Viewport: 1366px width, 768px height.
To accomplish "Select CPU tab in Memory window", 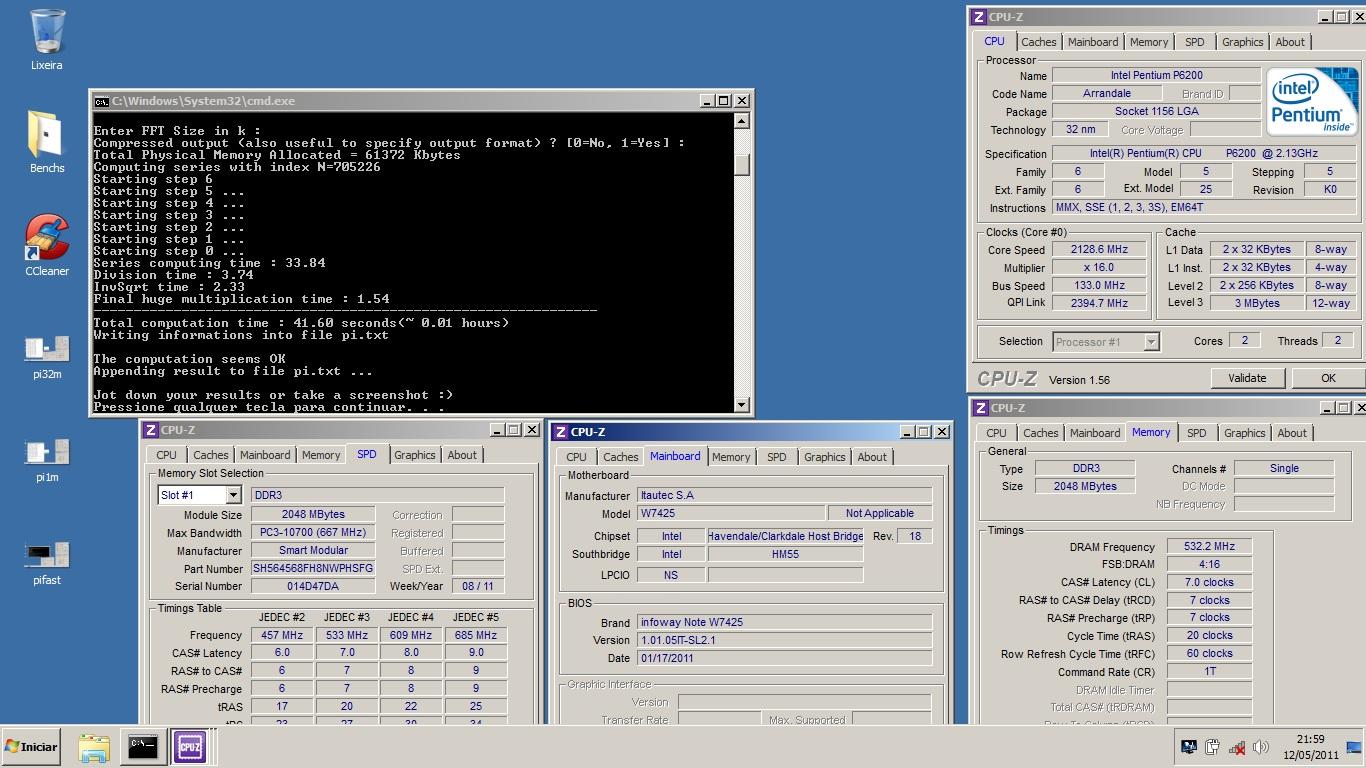I will 996,433.
